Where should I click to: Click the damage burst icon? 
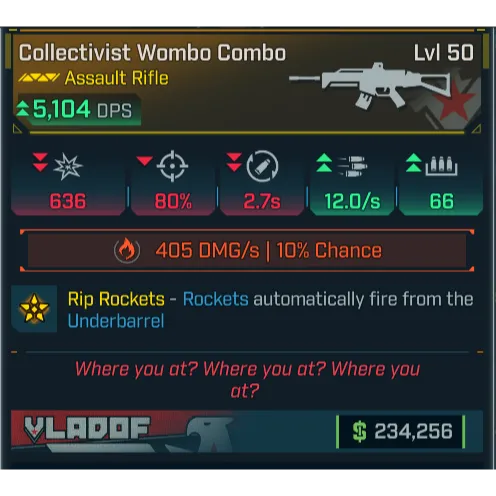click(x=68, y=167)
